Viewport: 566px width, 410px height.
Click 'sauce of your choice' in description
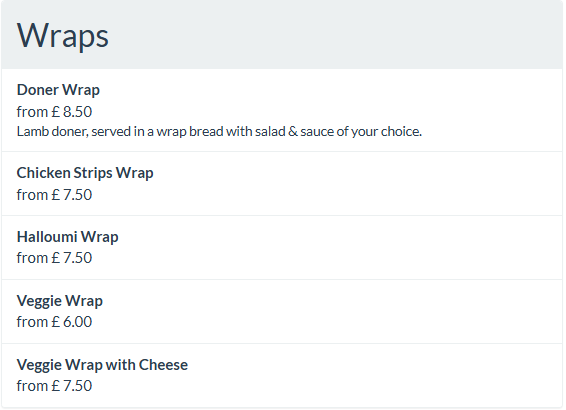(x=361, y=132)
